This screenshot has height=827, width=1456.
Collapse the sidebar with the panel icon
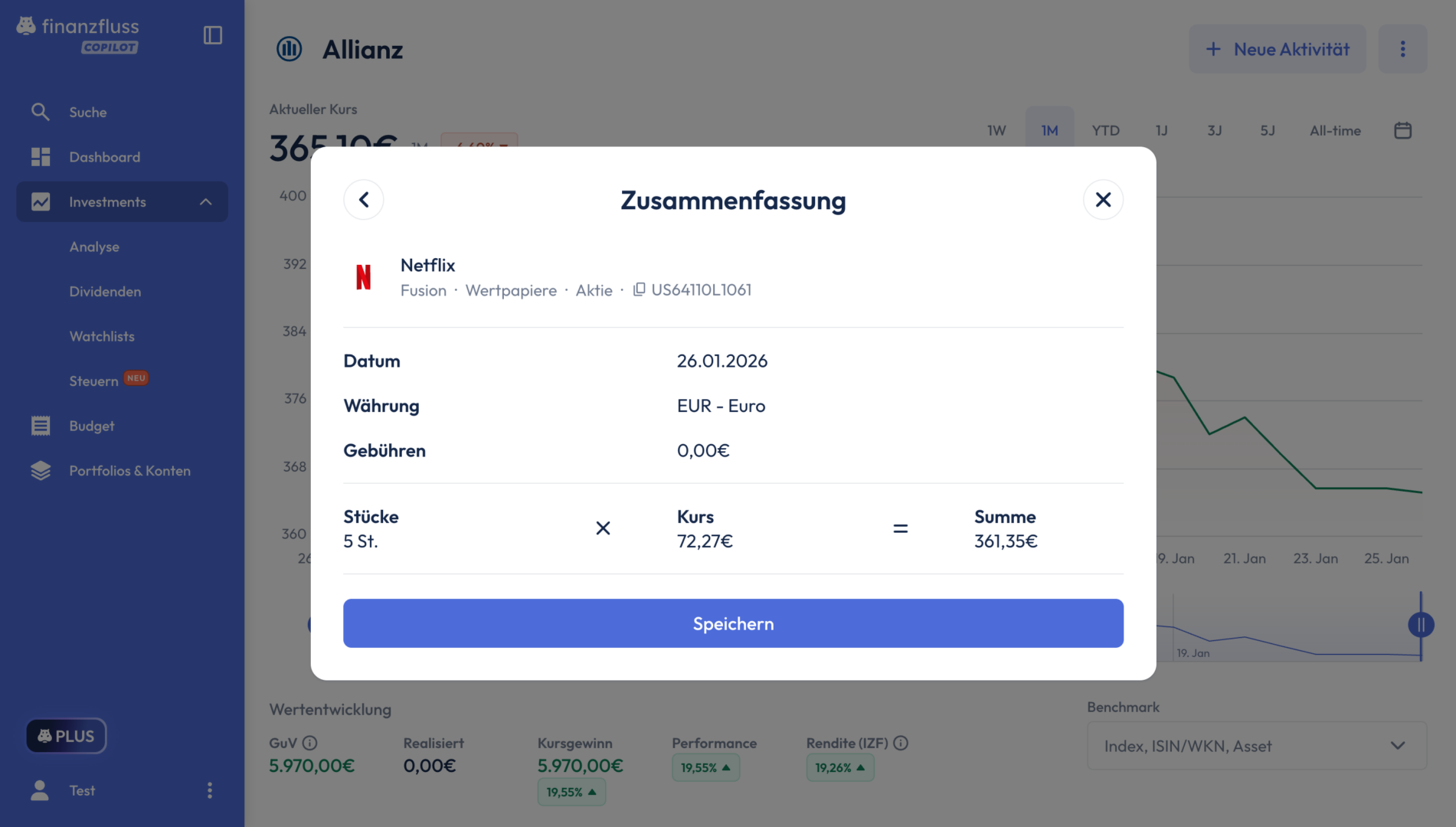click(213, 35)
